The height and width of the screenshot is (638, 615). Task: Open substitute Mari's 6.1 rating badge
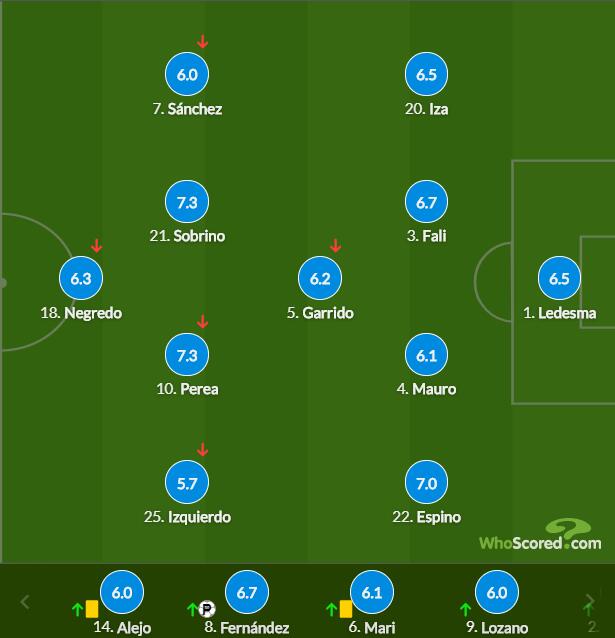372,593
